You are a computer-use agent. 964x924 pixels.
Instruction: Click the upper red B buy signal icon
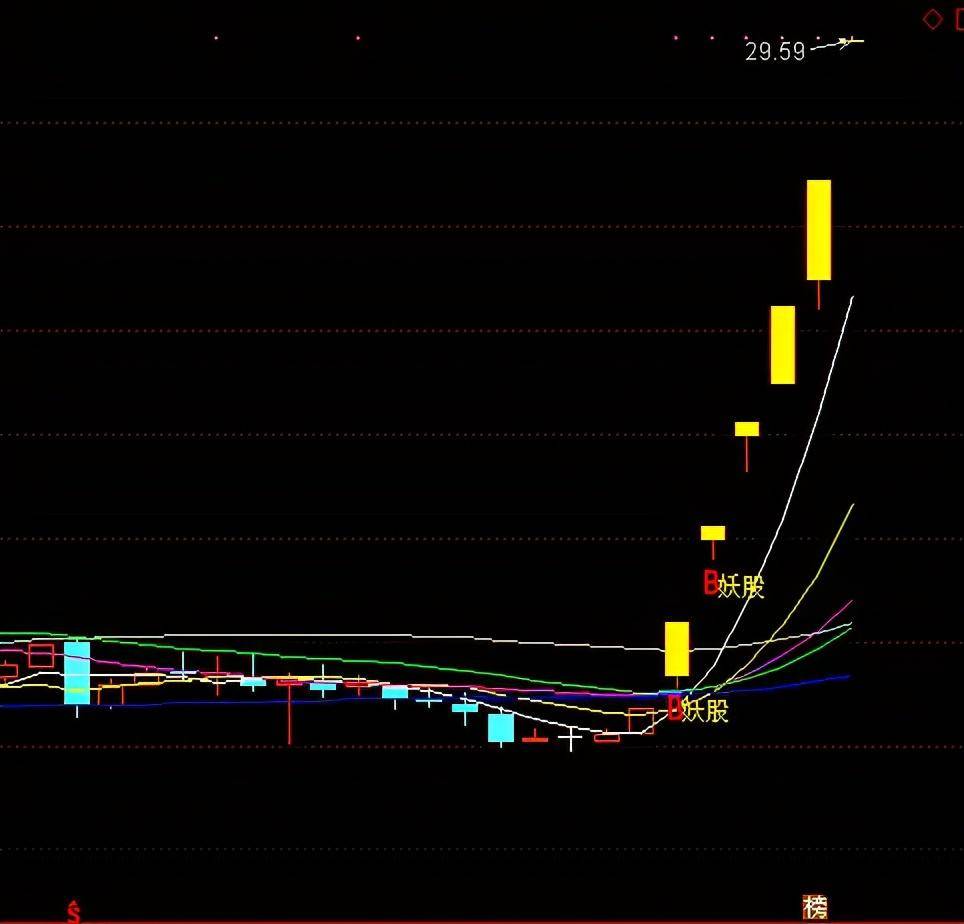(x=711, y=583)
